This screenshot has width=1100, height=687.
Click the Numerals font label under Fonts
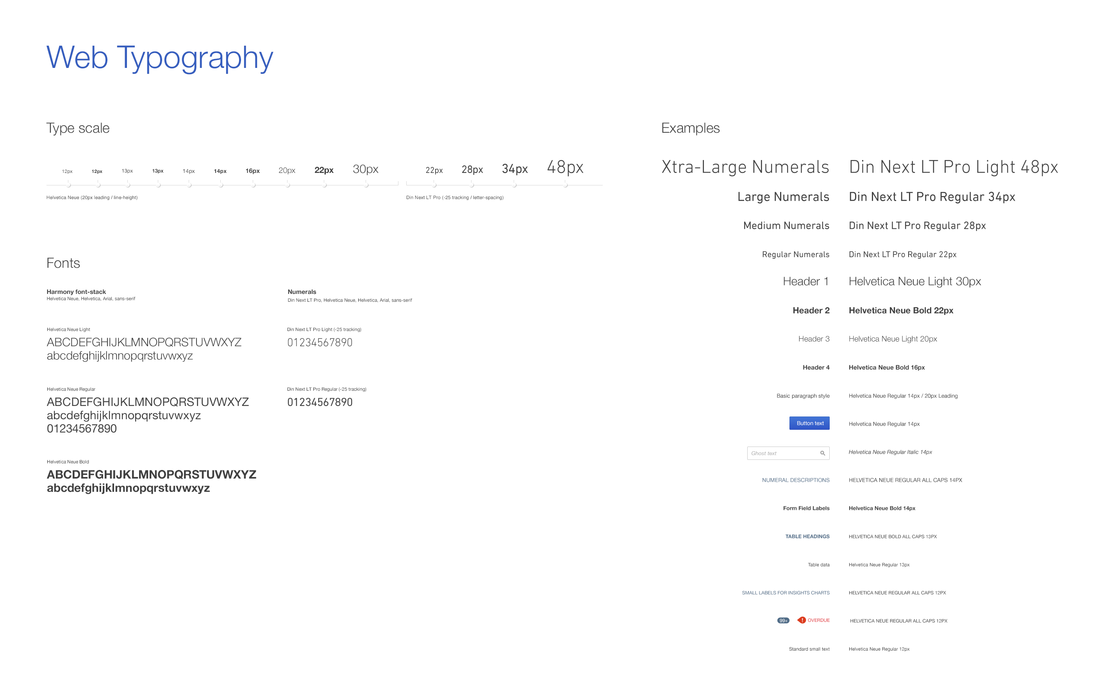(x=302, y=291)
